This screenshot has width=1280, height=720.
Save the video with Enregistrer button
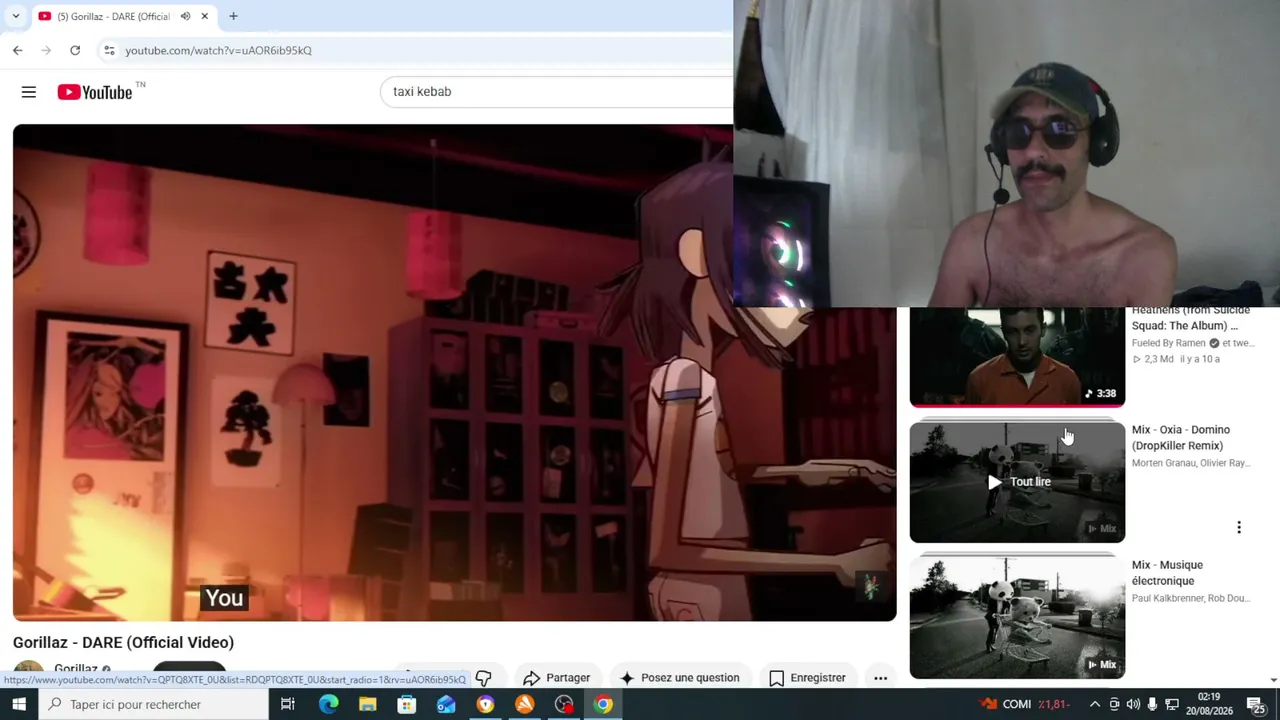tap(807, 678)
